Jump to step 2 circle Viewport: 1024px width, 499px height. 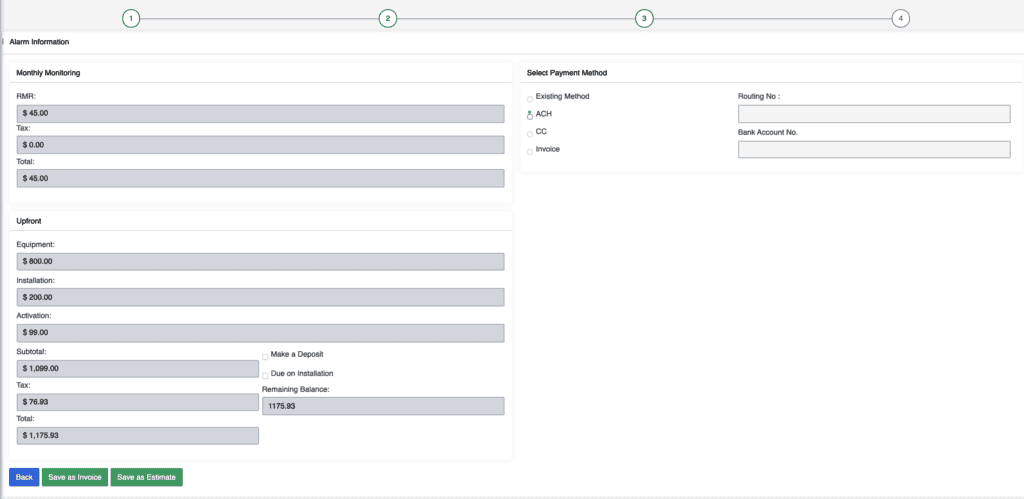[x=388, y=19]
